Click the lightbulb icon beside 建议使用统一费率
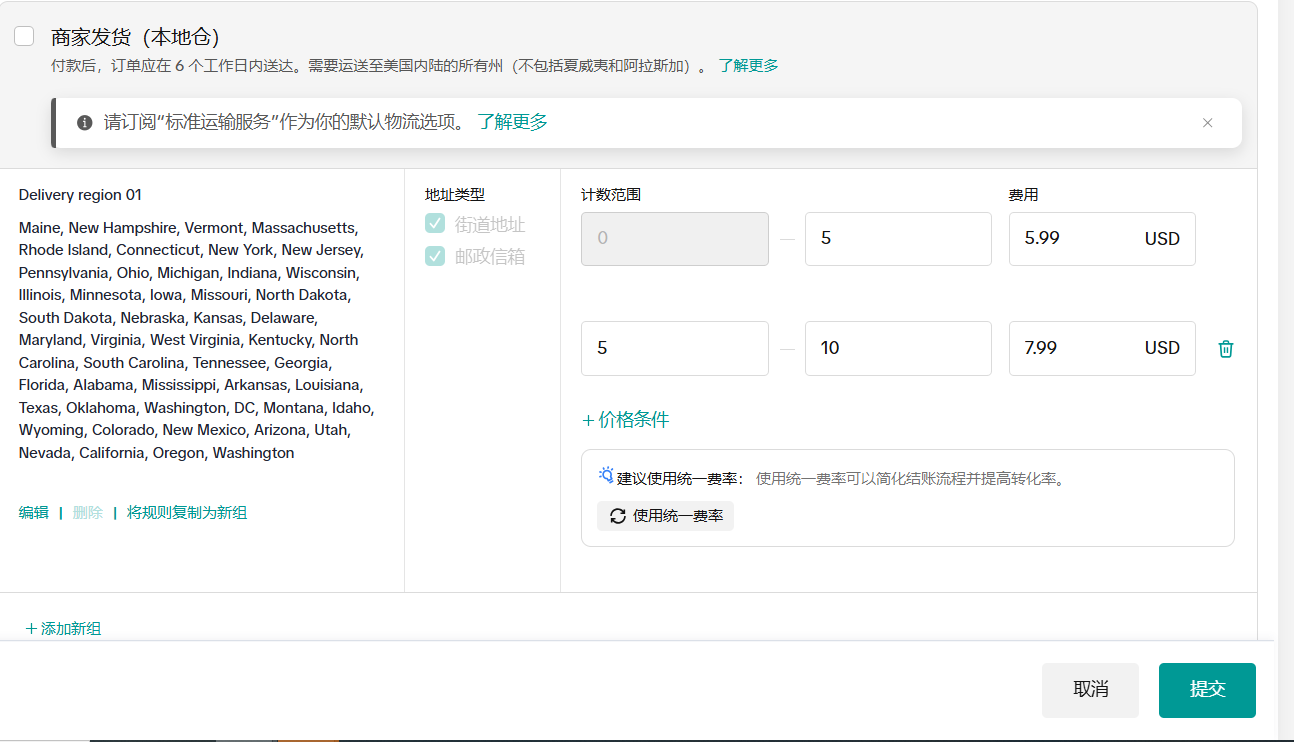The image size is (1294, 742). pos(606,476)
